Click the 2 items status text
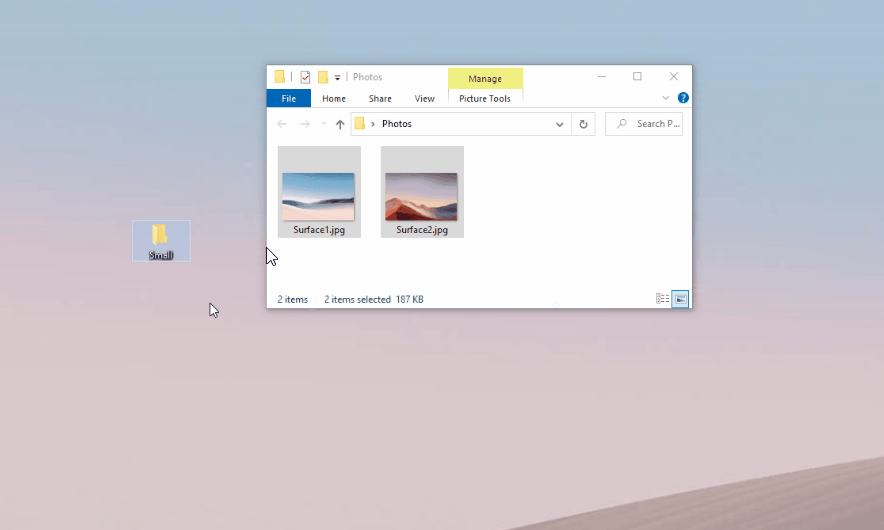This screenshot has width=884, height=530. tap(293, 299)
